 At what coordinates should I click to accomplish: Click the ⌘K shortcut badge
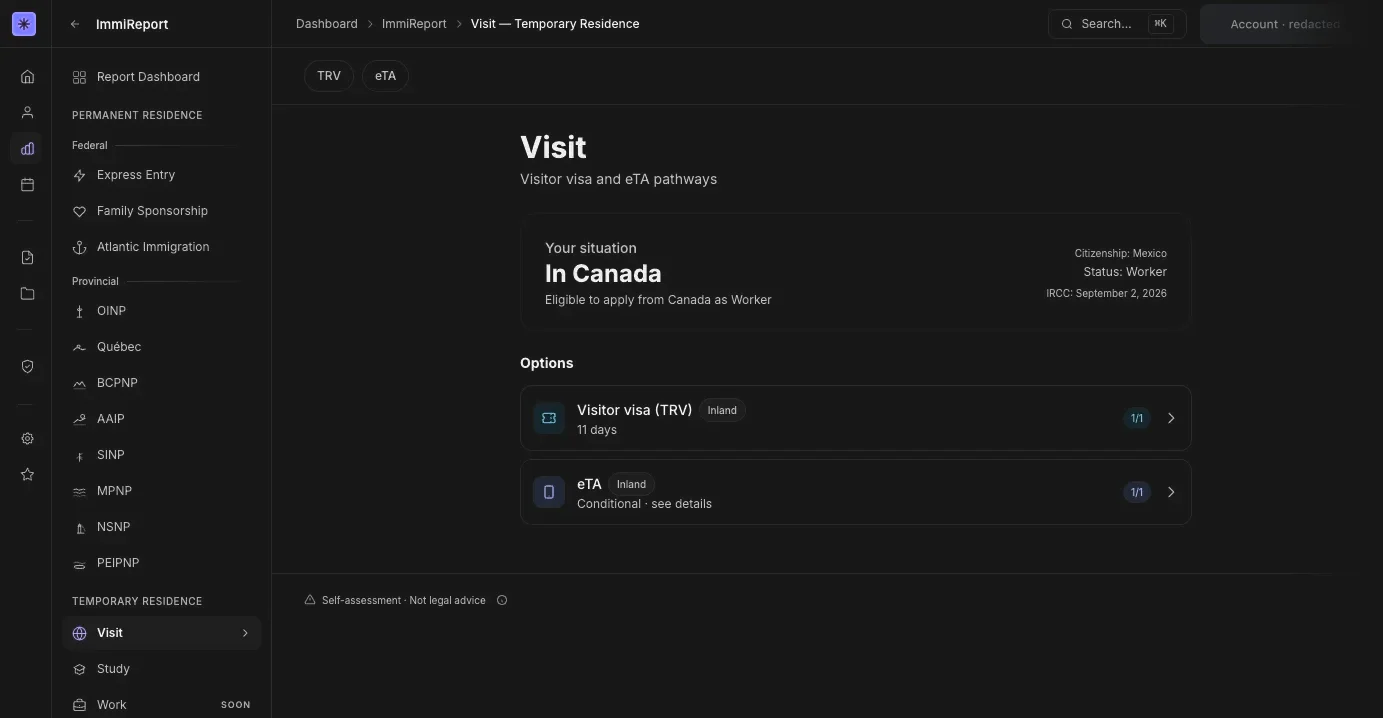click(1160, 24)
